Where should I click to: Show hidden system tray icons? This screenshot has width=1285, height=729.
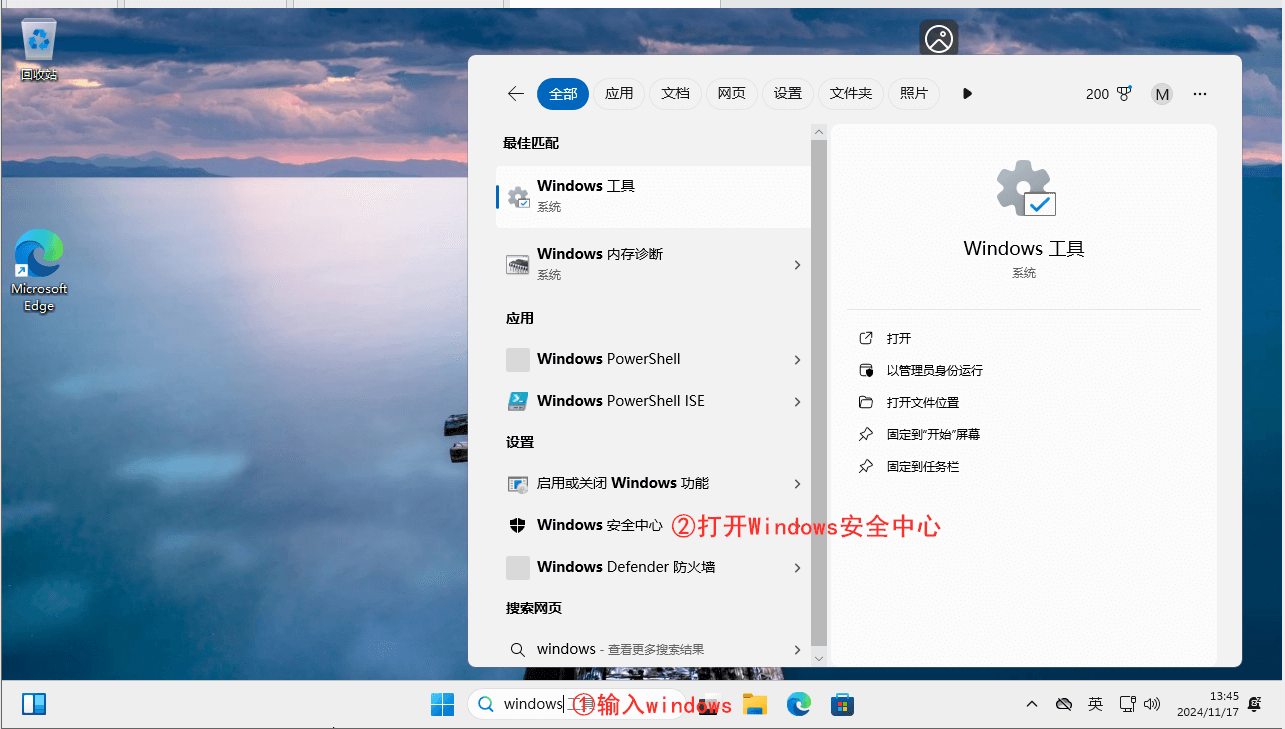(1032, 705)
